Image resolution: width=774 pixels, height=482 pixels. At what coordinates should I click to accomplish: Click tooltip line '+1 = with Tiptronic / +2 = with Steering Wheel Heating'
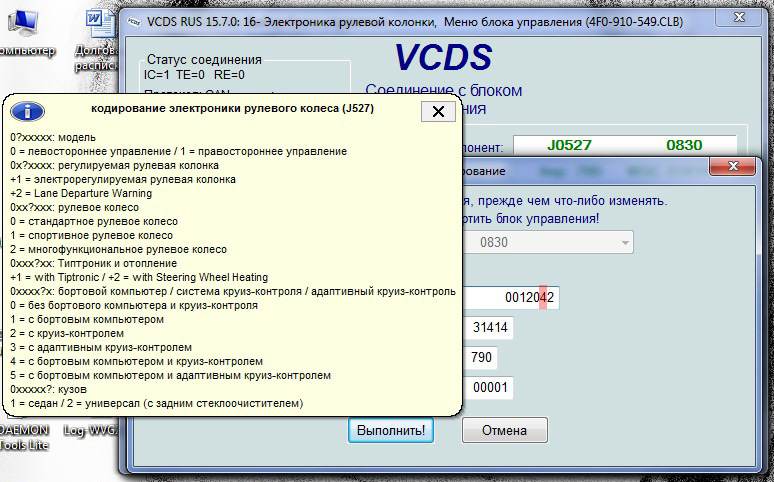point(139,277)
